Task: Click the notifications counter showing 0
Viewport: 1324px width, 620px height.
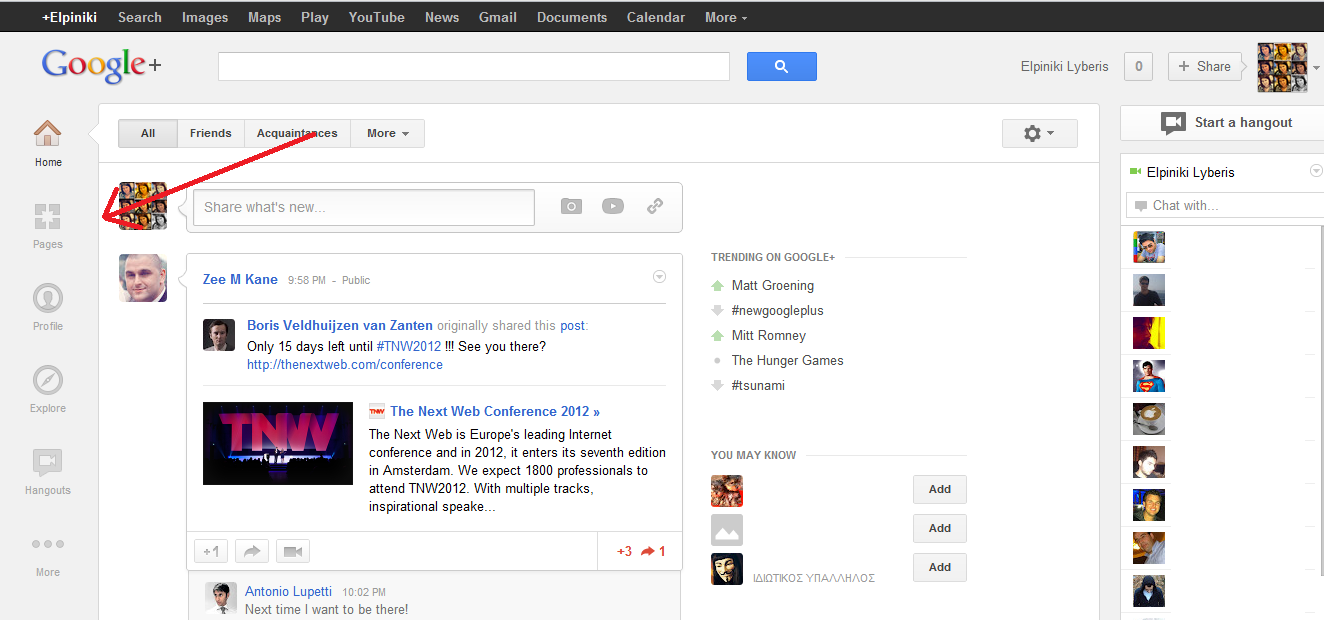Action: (x=1138, y=67)
